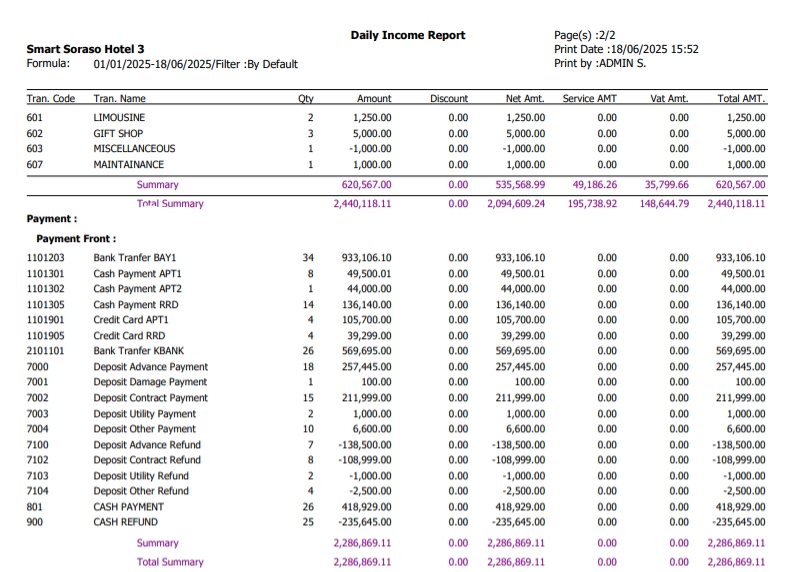Click the Service AMT column header
785x572 pixels.
[x=590, y=99]
